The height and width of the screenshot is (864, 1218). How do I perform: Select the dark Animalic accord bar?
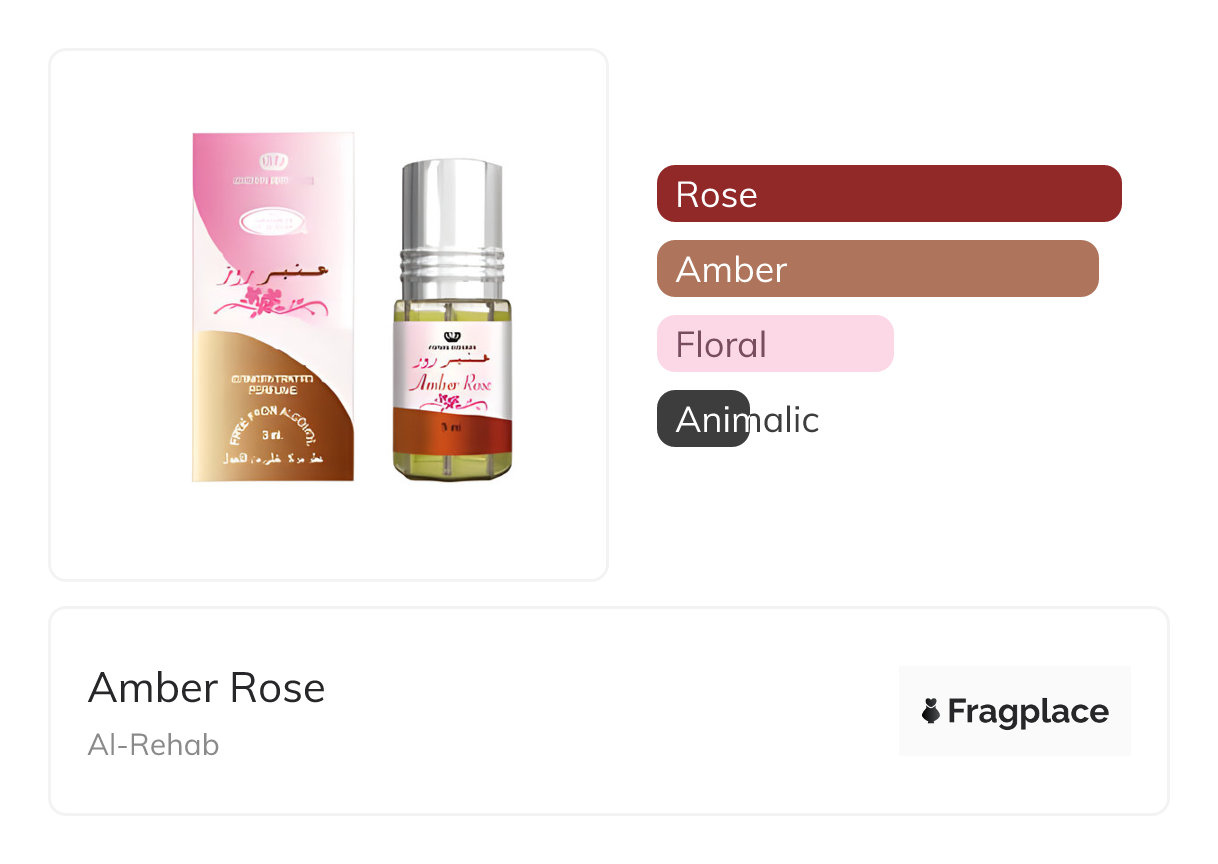coord(703,418)
